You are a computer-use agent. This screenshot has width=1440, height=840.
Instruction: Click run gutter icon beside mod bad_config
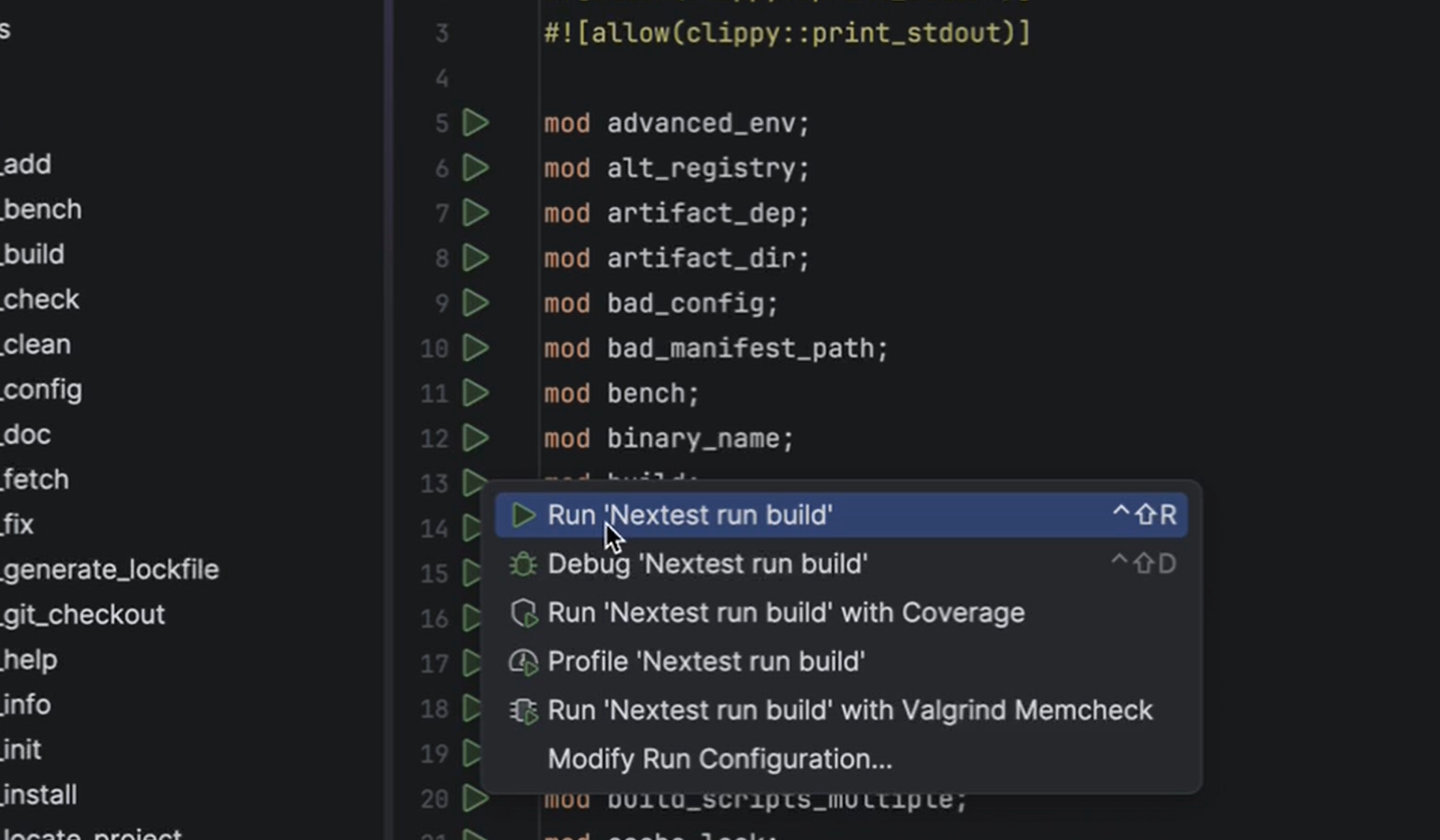[476, 303]
